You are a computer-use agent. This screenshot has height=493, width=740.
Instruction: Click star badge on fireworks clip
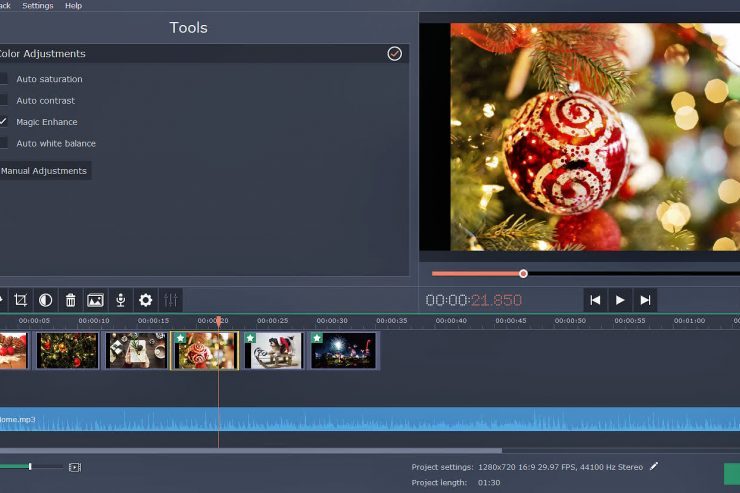pos(317,338)
